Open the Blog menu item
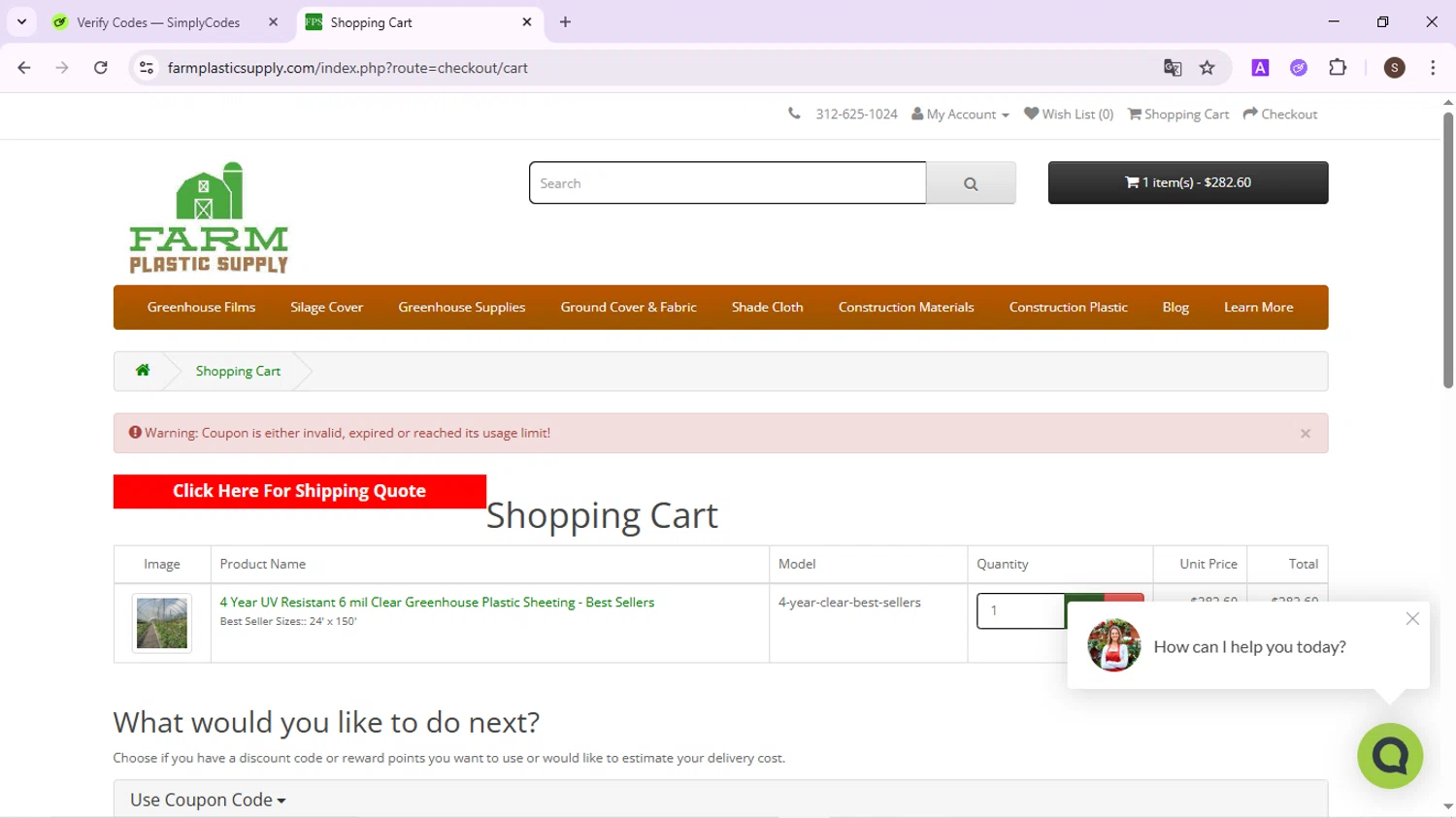 [x=1175, y=308]
